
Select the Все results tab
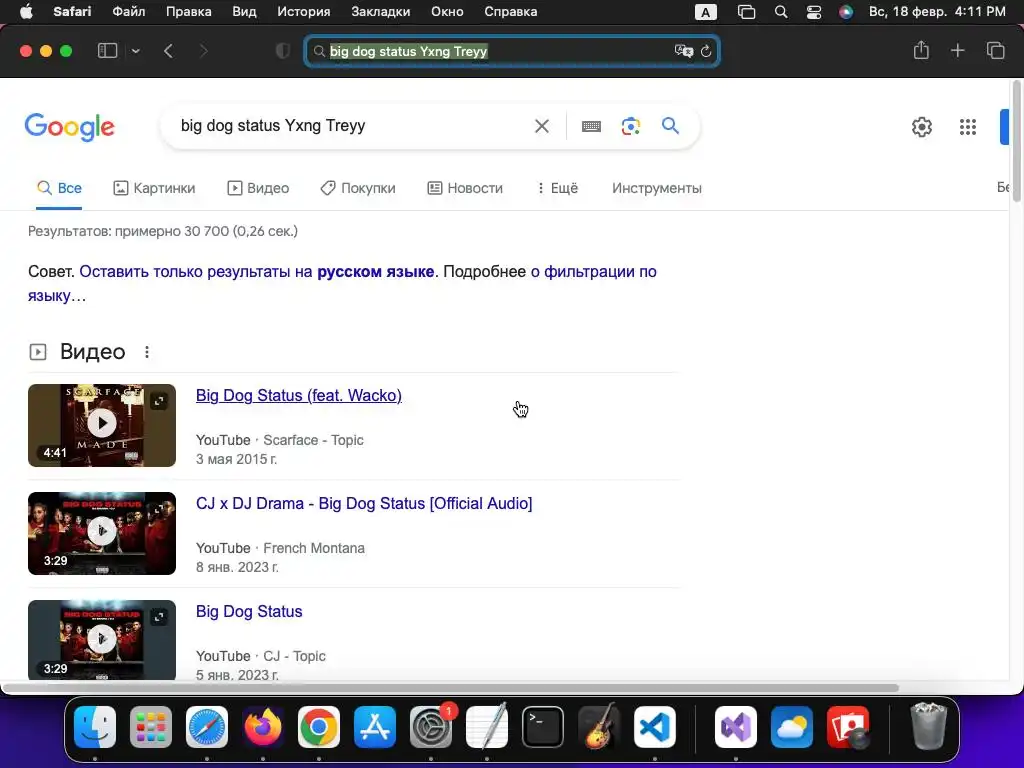click(59, 188)
